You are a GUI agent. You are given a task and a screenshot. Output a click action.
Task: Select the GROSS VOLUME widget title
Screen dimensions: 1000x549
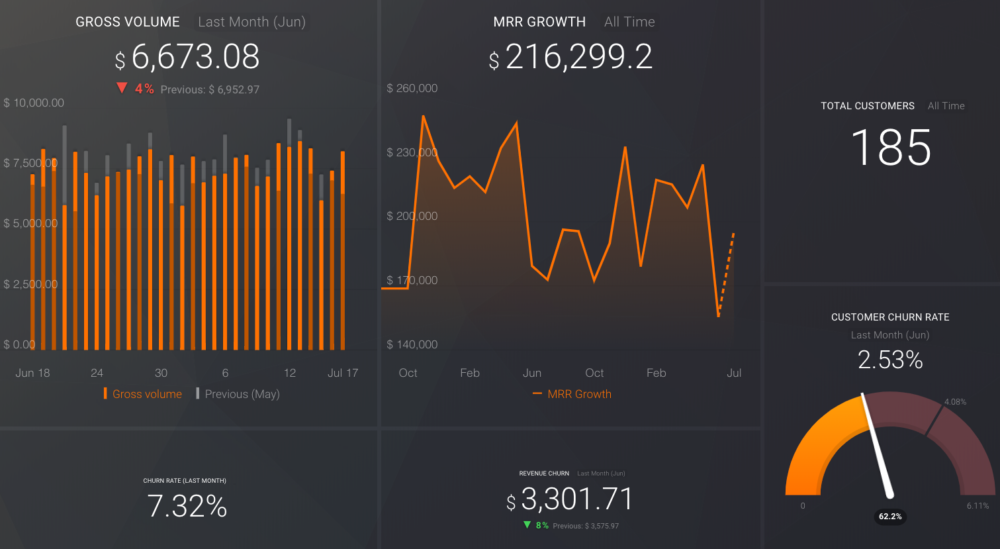[x=128, y=22]
